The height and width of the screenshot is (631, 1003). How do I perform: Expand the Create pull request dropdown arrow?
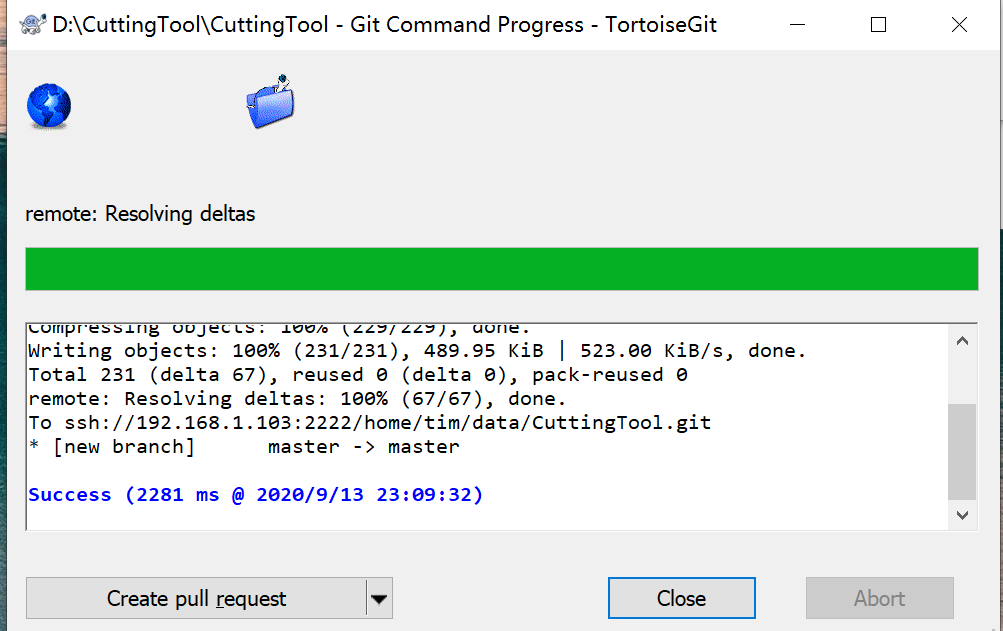pyautogui.click(x=379, y=599)
